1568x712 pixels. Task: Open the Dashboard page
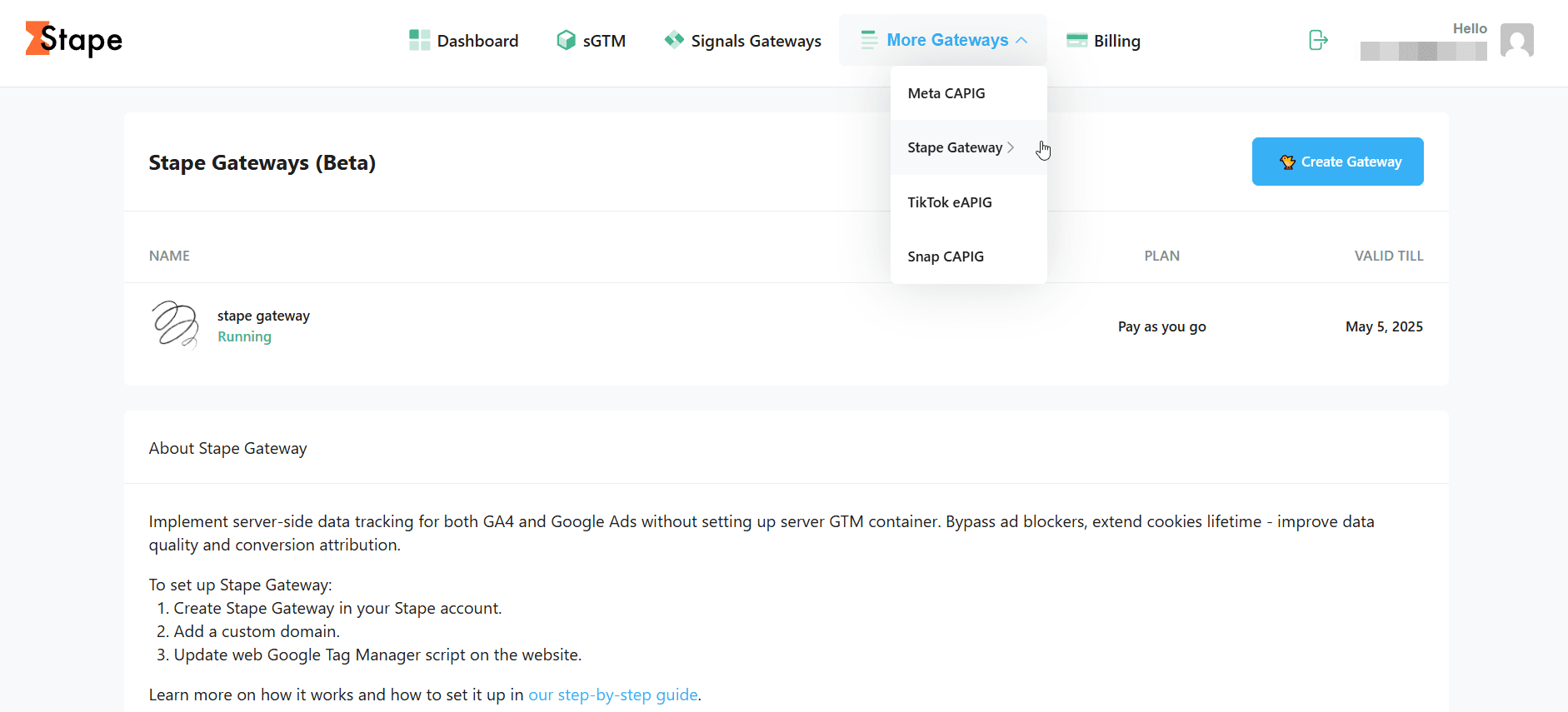(x=464, y=40)
